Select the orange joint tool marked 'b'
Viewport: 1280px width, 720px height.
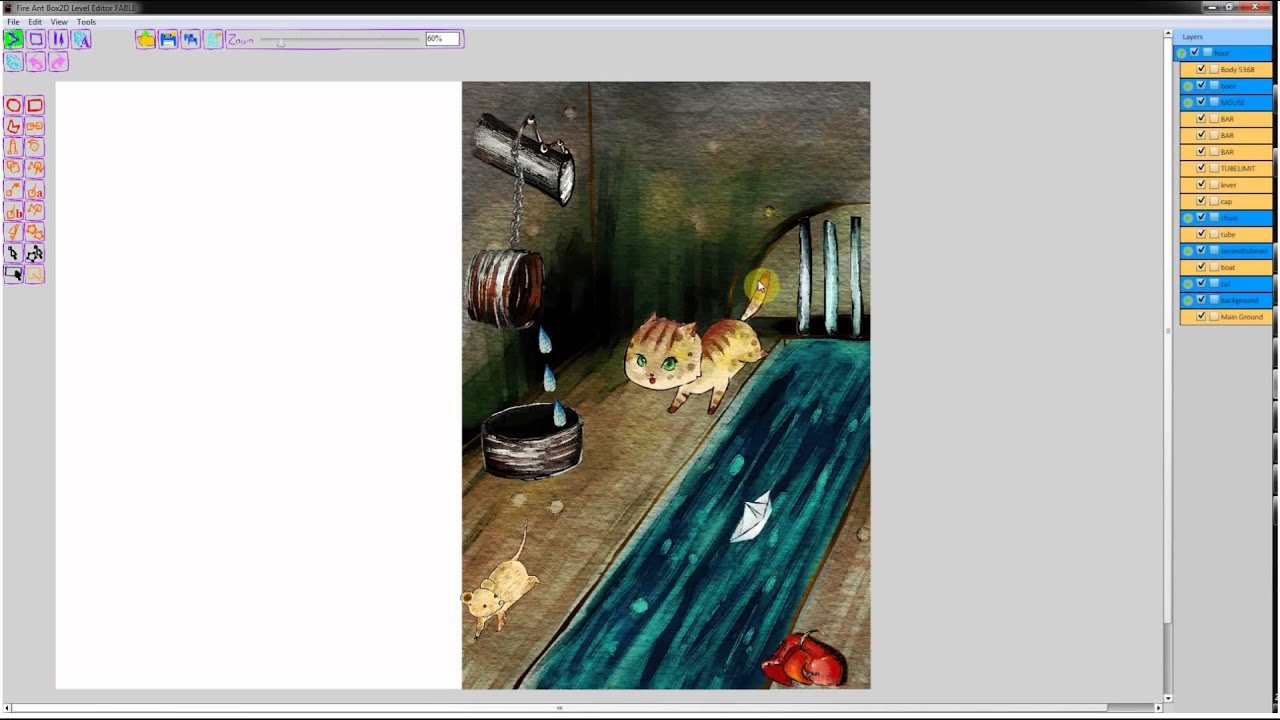pos(13,211)
